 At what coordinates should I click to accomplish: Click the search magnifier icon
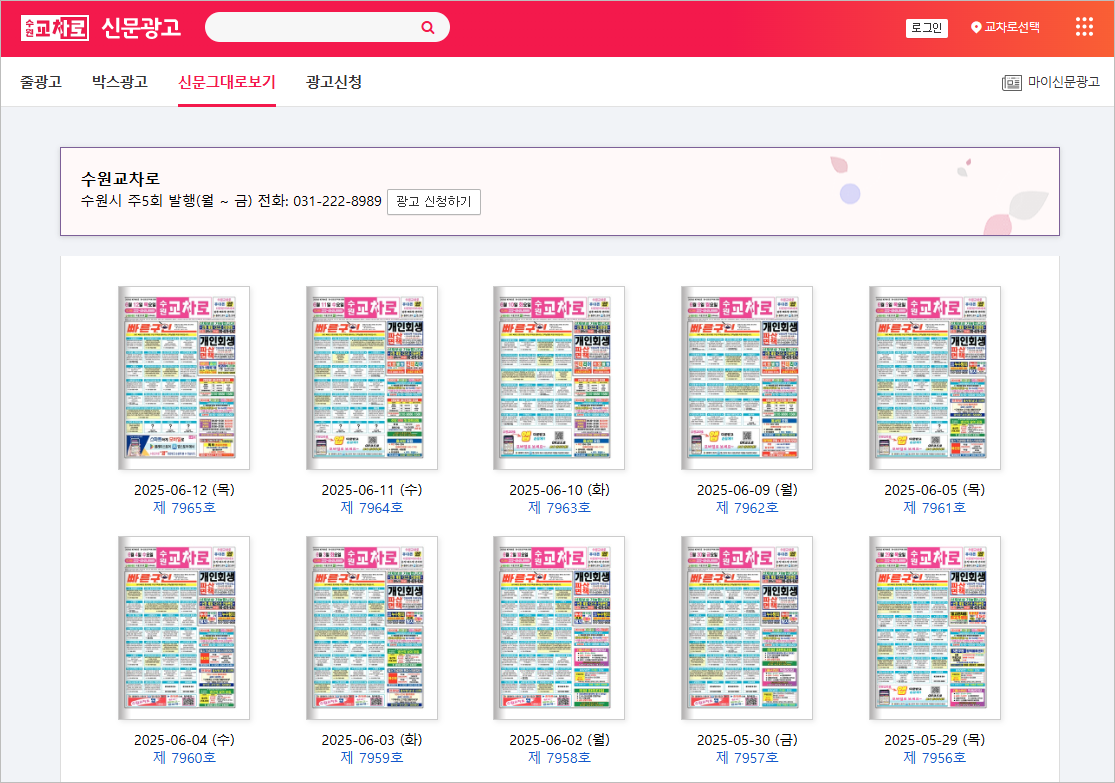[x=429, y=27]
